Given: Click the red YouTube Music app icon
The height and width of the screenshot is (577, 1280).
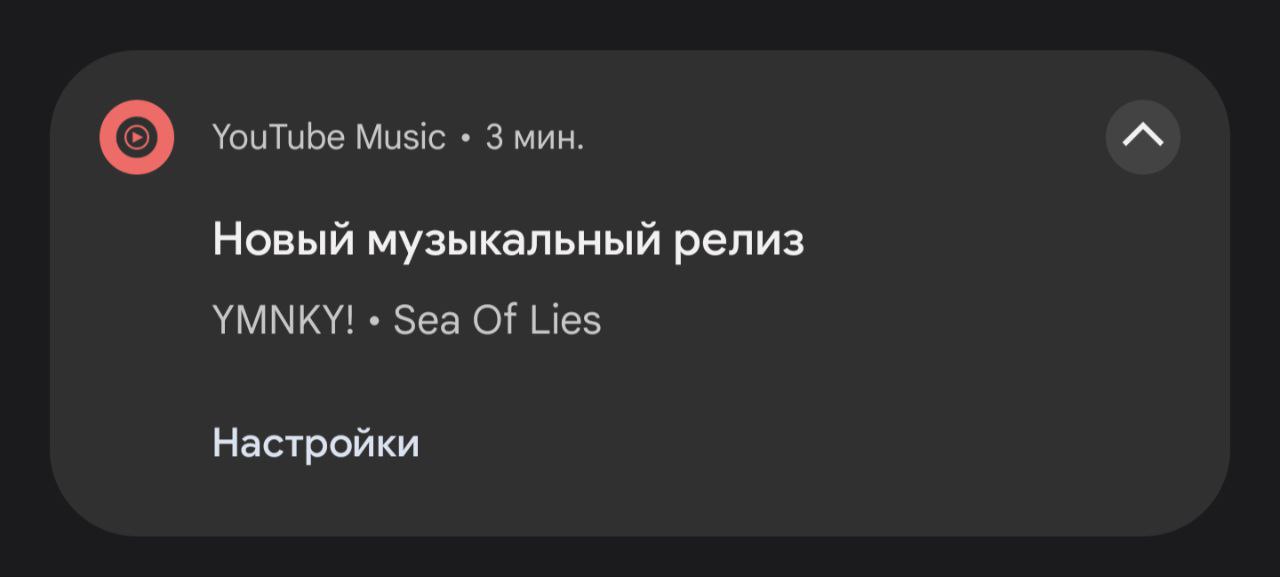Looking at the screenshot, I should 137,137.
